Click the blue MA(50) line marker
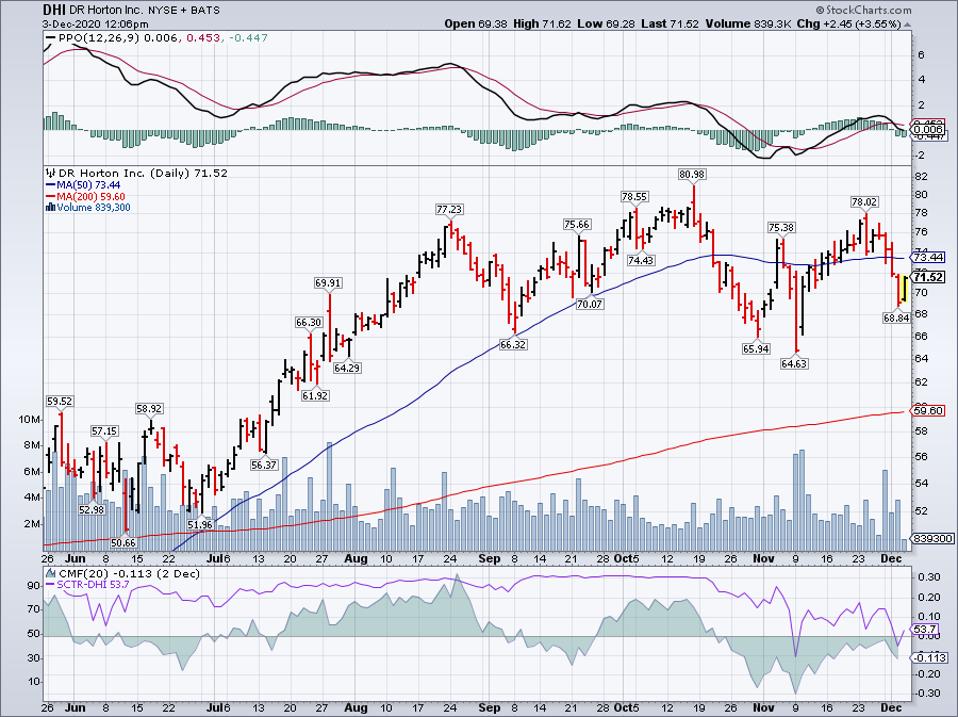958x717 pixels. (x=50, y=185)
